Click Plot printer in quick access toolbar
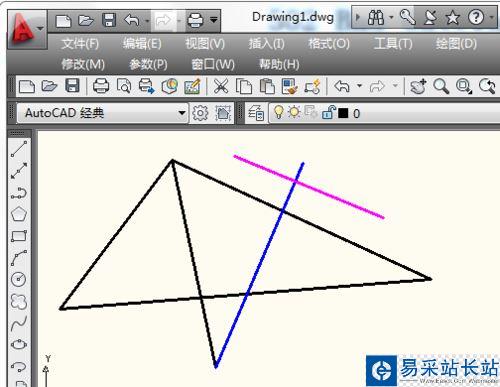The image size is (500, 387). click(x=195, y=20)
